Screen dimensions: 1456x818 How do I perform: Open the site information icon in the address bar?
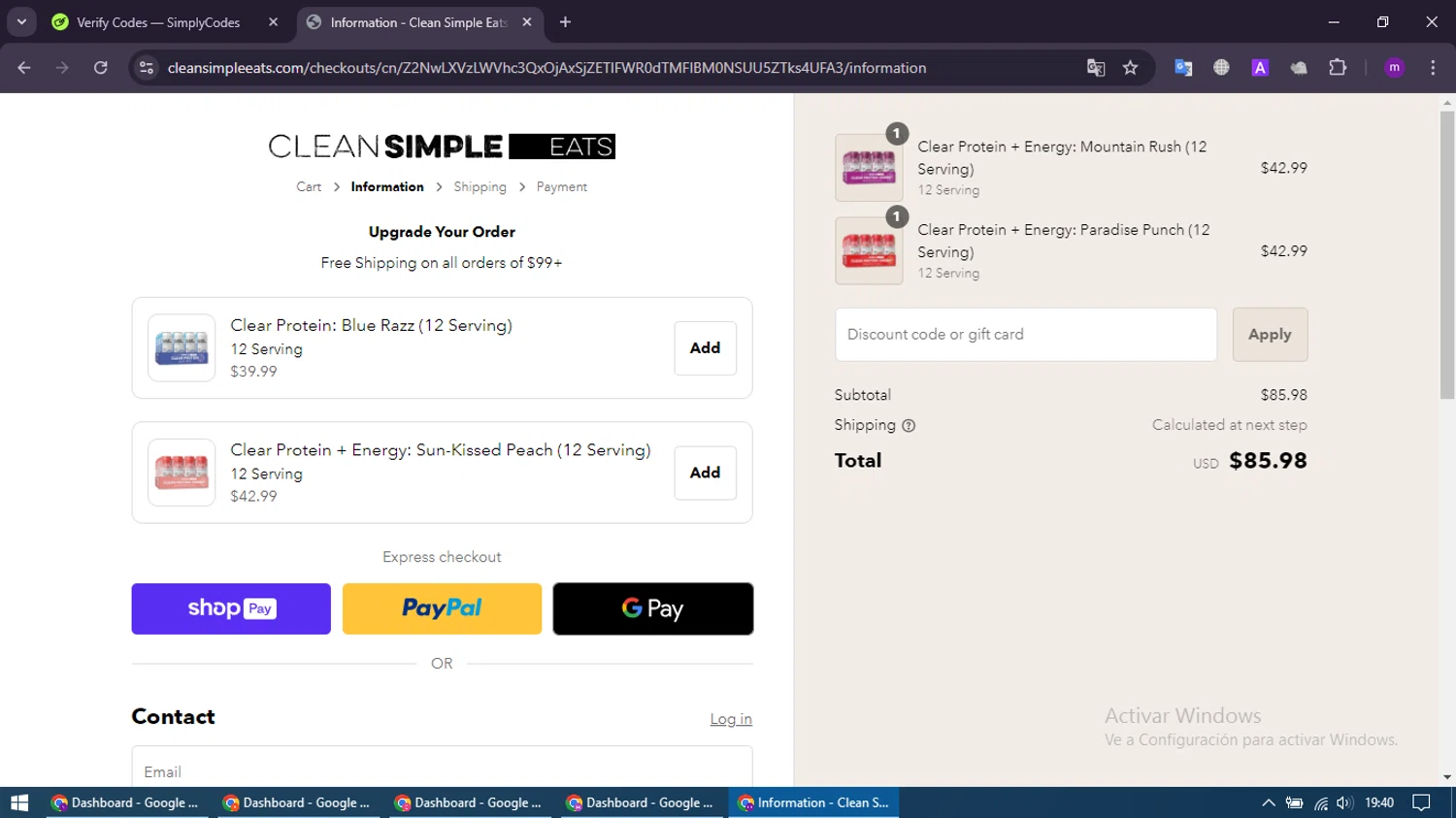147,68
